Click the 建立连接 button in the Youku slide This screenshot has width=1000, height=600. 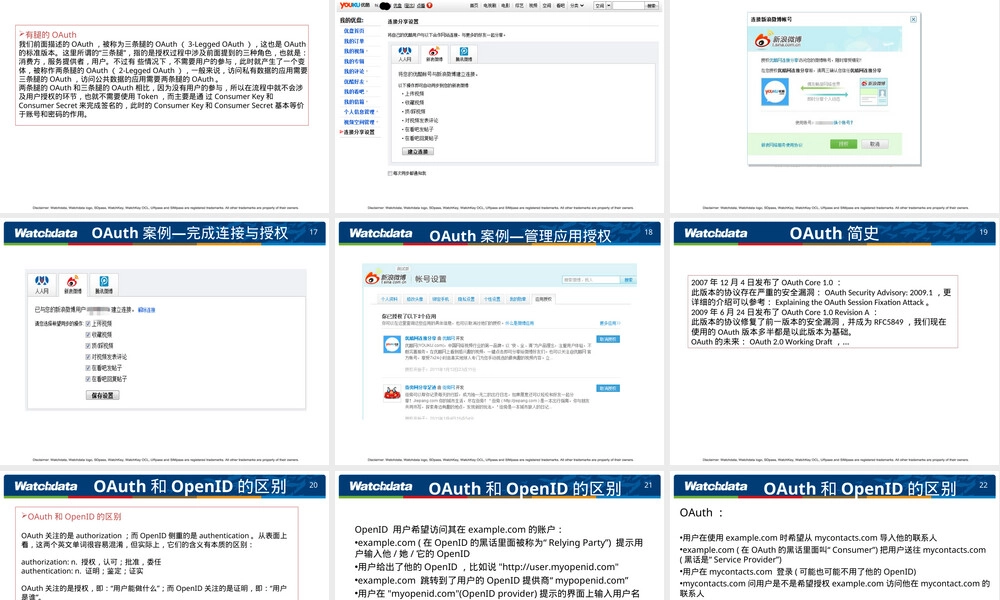click(x=418, y=152)
